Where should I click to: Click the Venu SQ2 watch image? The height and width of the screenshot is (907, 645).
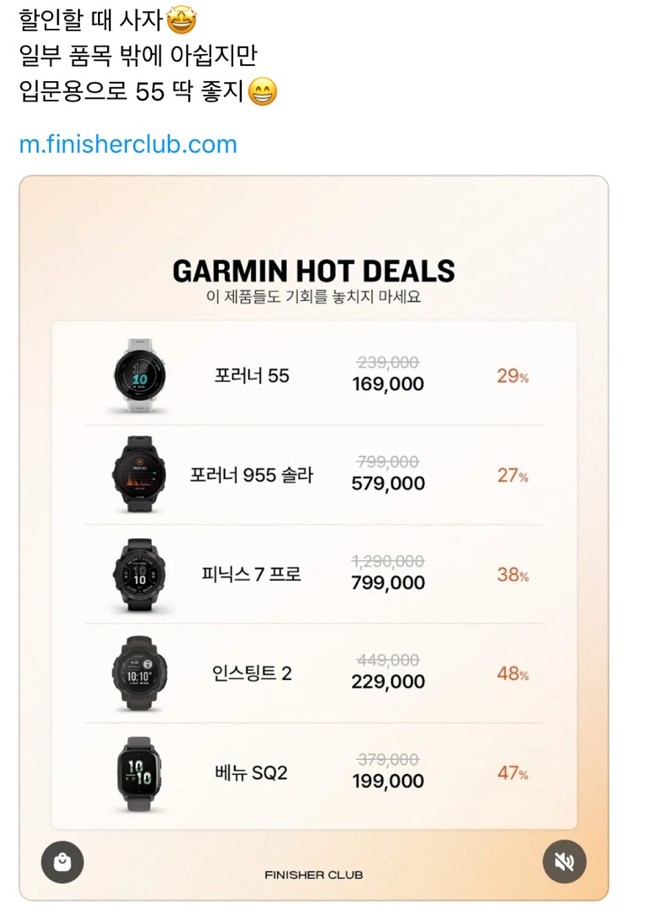coord(139,773)
